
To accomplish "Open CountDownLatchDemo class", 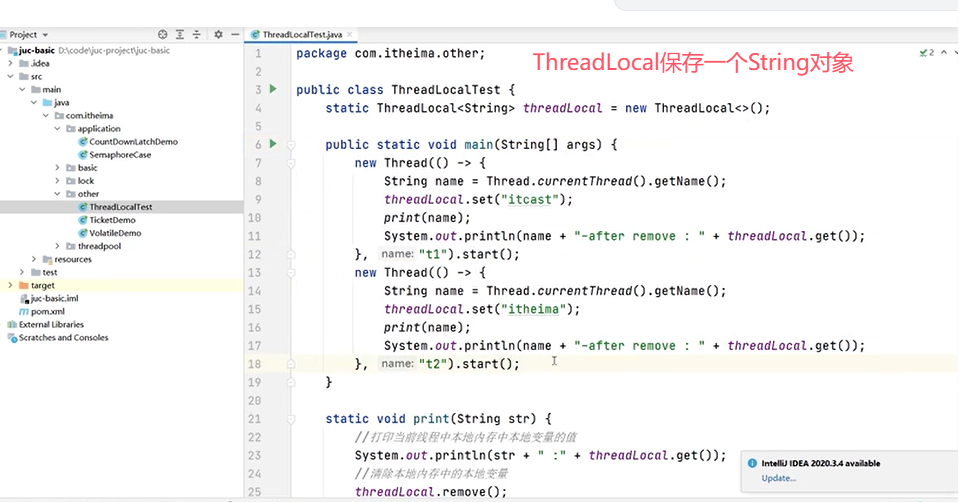I will coord(133,142).
